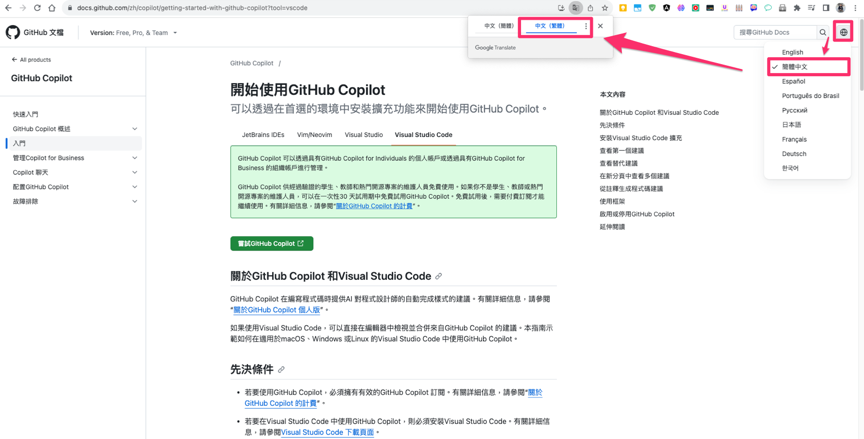Close the Google Translate popup
The height and width of the screenshot is (439, 864).
click(x=600, y=26)
